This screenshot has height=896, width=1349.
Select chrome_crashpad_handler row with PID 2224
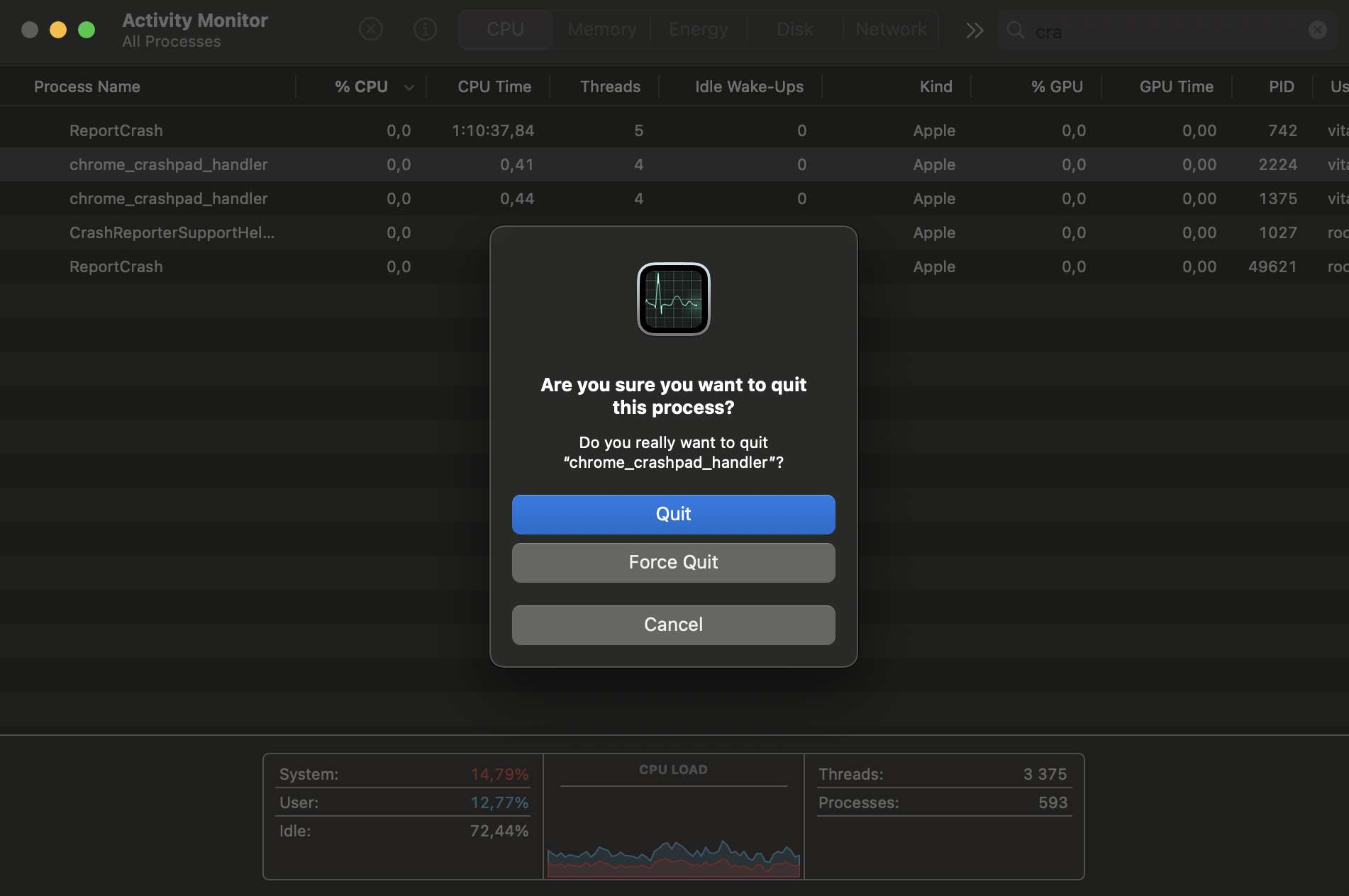tap(674, 164)
